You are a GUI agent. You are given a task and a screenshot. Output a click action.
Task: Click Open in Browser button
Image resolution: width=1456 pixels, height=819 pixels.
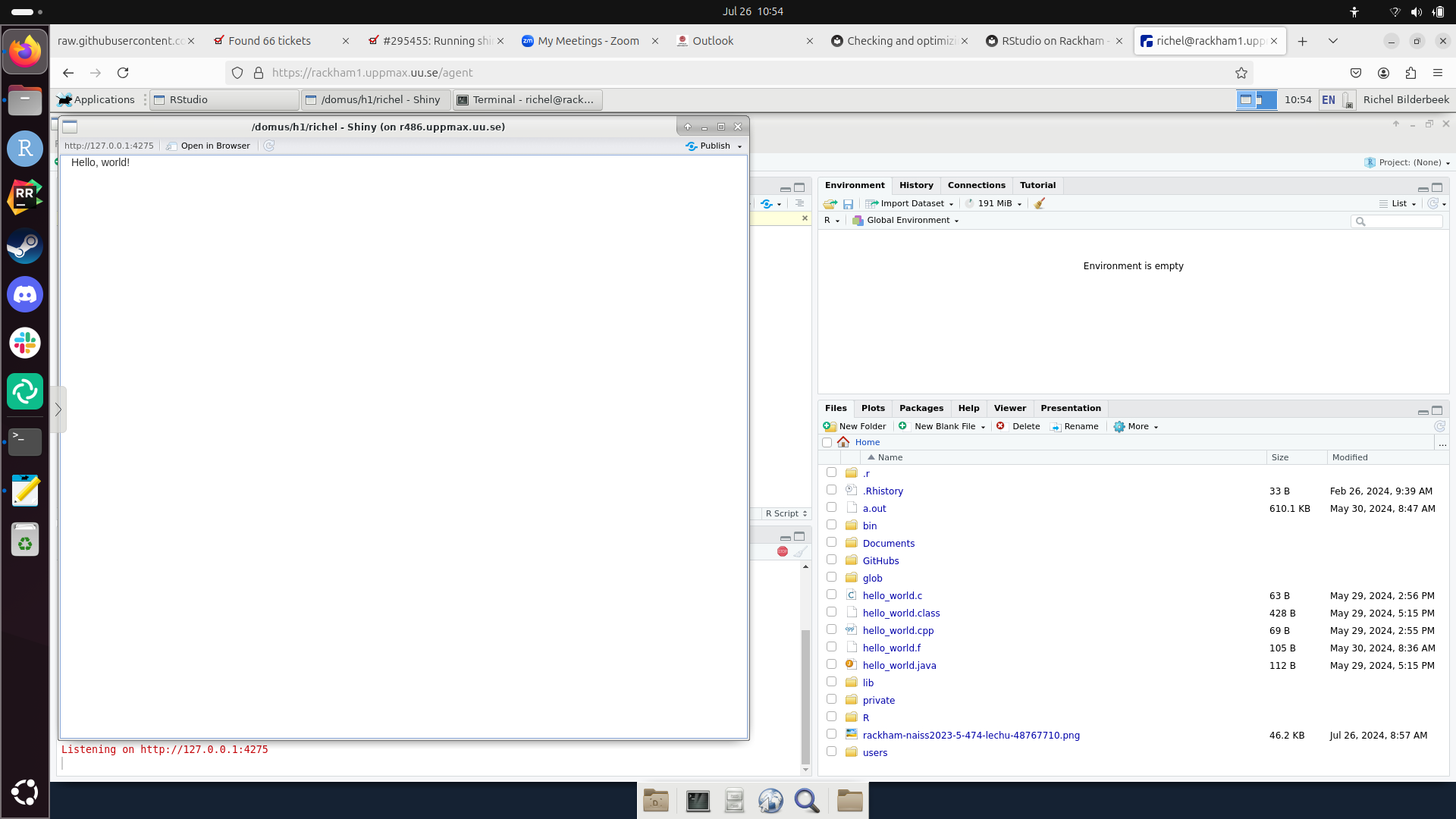(209, 146)
